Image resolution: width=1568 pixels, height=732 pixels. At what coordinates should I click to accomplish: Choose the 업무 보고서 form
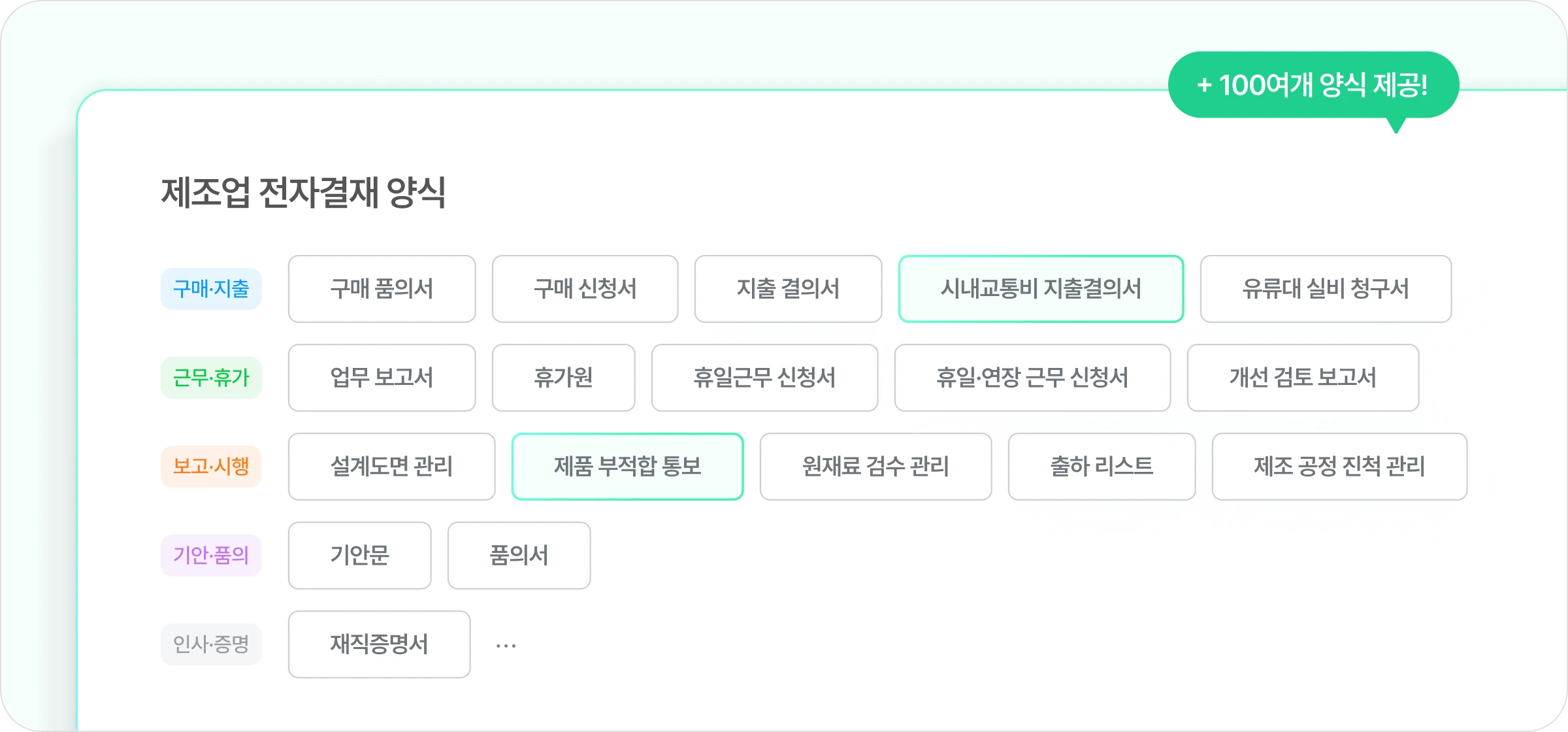point(382,378)
